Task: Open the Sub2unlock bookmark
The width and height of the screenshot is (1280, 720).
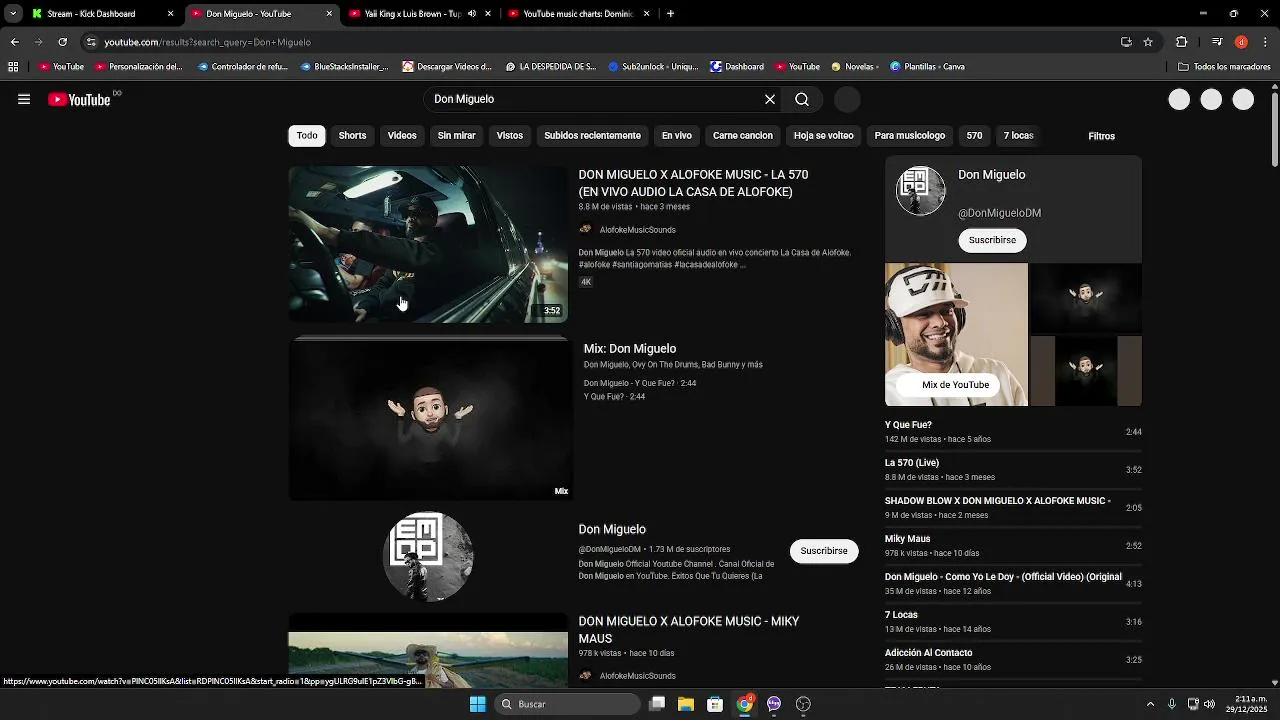Action: point(654,67)
